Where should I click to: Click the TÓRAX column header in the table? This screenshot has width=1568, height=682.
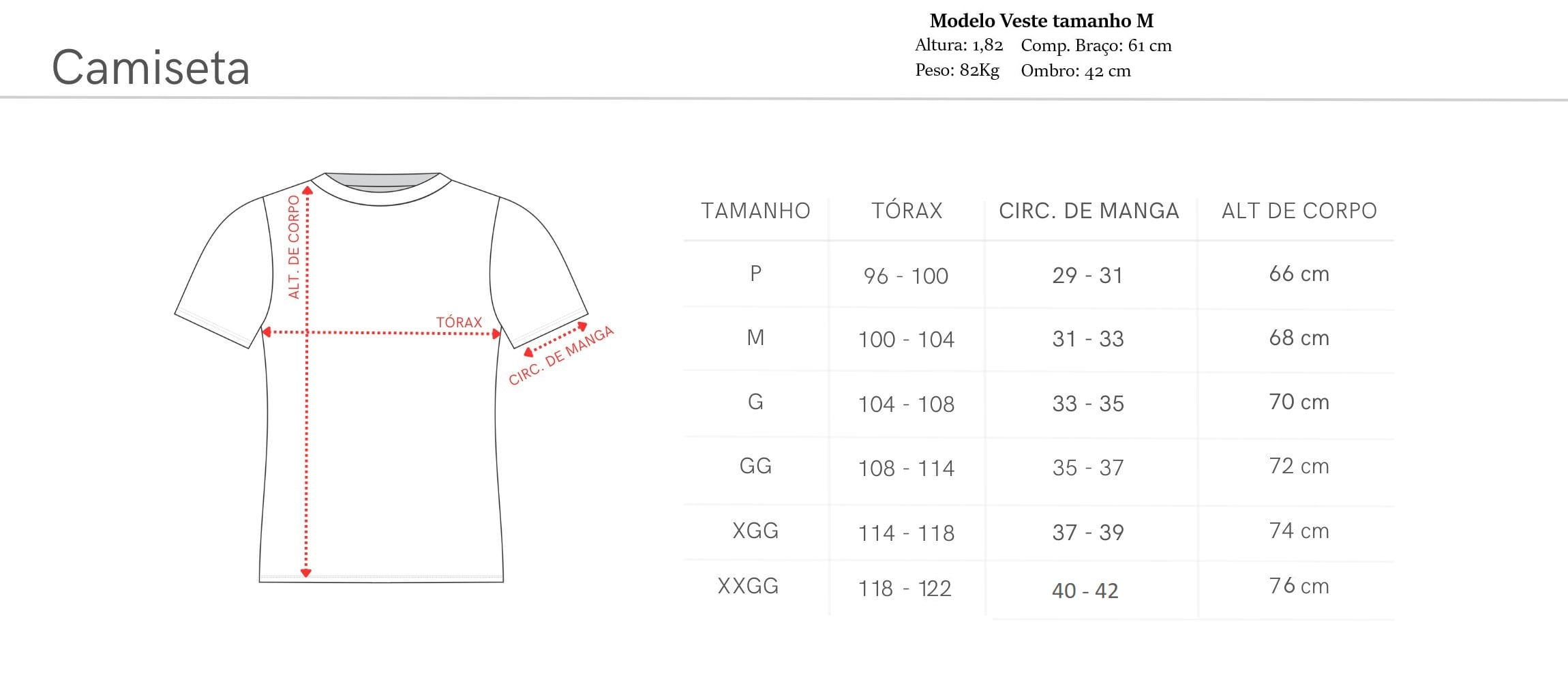(x=907, y=211)
